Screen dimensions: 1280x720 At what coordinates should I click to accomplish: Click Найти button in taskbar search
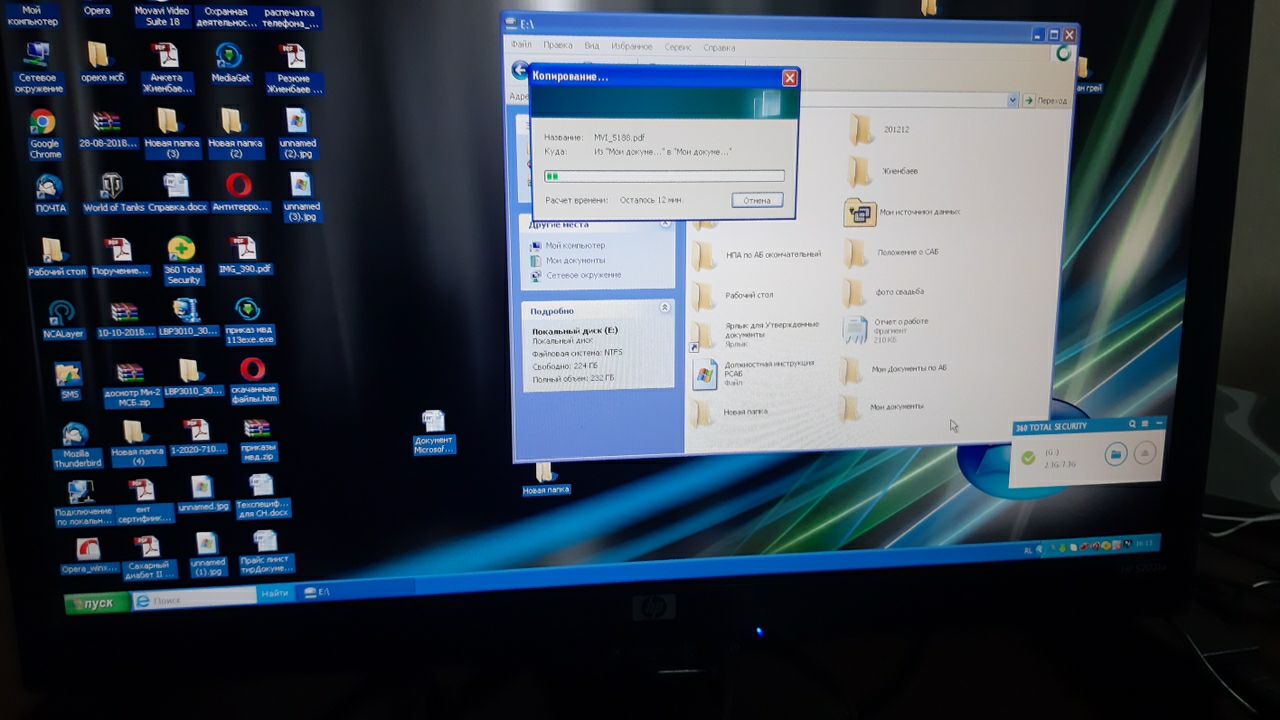[x=274, y=593]
